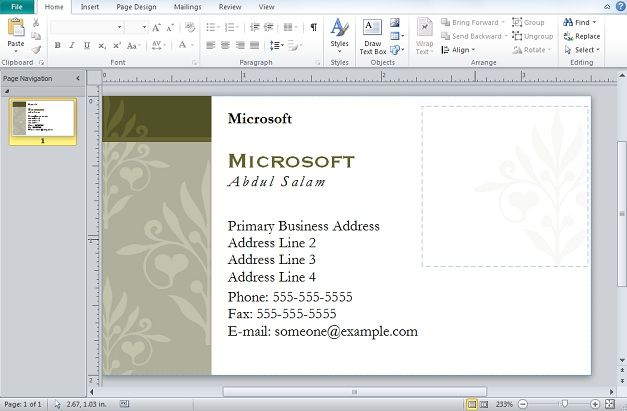
Task: Open the Align dropdown
Action: [x=458, y=50]
